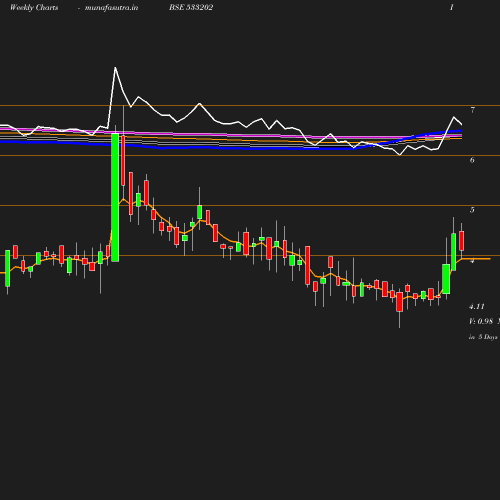Viewport: 500px width, 500px height.
Task: Click the 'Weekly Charts' title text
Action: [x=34, y=8]
